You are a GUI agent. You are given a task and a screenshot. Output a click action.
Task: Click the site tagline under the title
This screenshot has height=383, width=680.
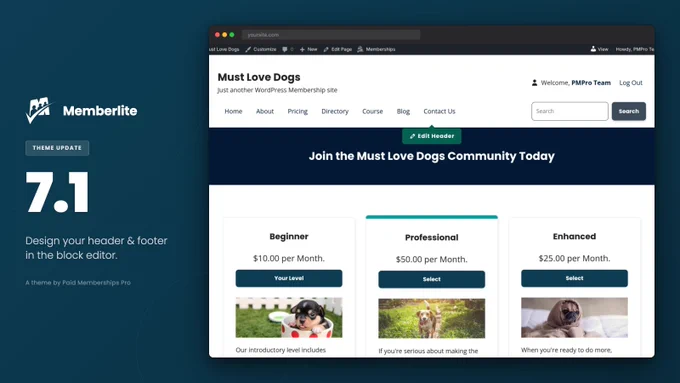277,90
